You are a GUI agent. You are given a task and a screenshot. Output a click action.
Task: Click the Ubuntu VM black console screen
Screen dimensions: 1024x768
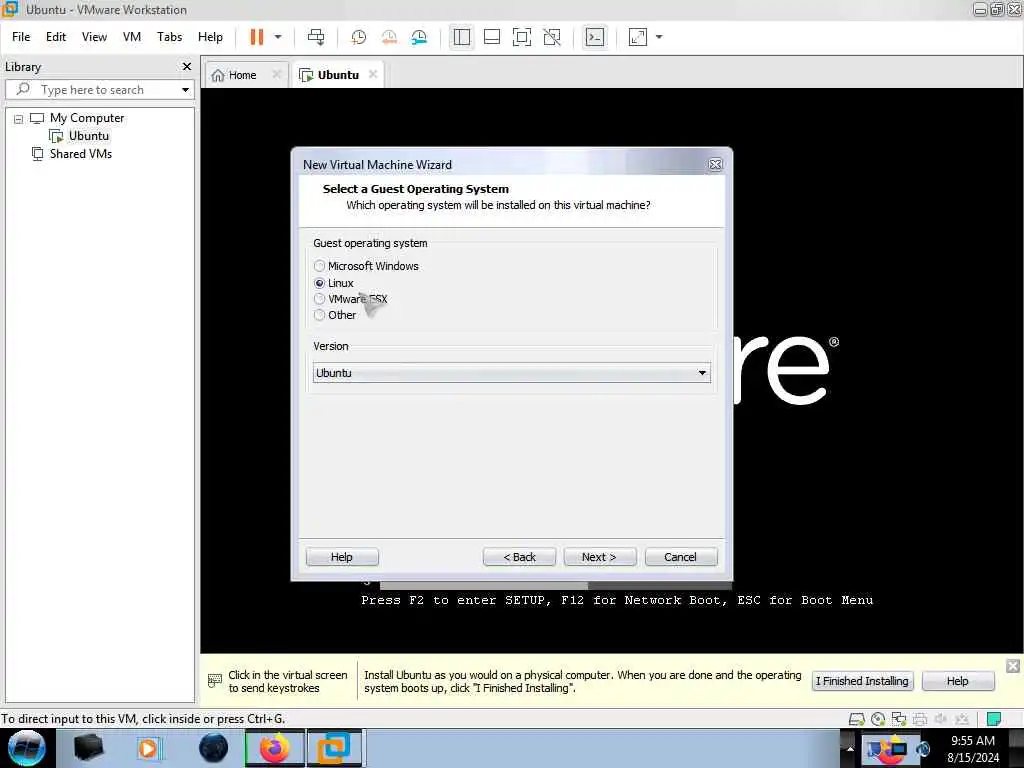[x=612, y=370]
